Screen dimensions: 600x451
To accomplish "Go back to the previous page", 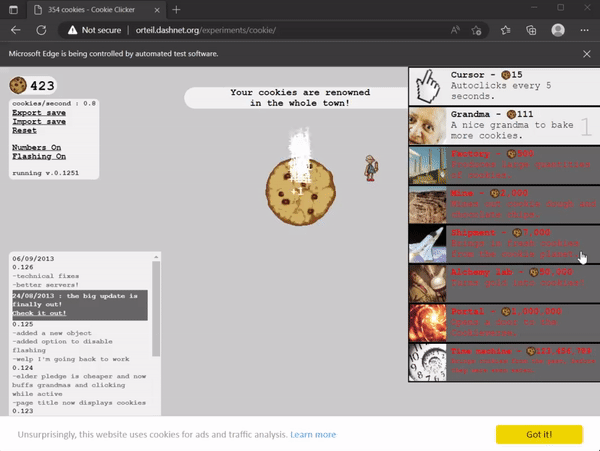I will pos(16,30).
